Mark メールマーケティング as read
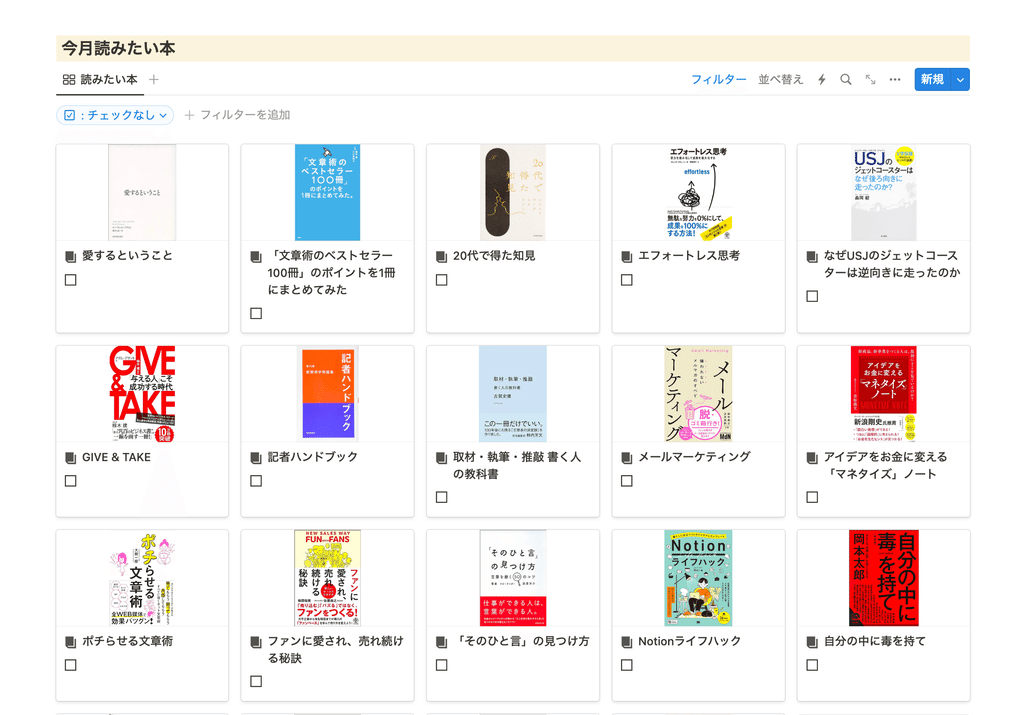Screen dimensions: 1024x715 627,481
